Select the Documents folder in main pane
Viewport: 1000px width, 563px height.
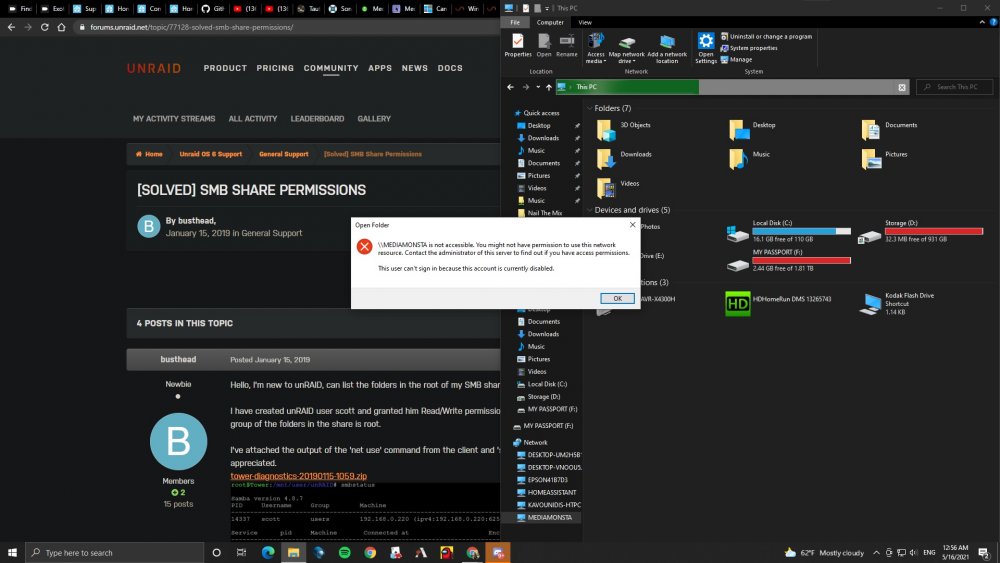(889, 130)
